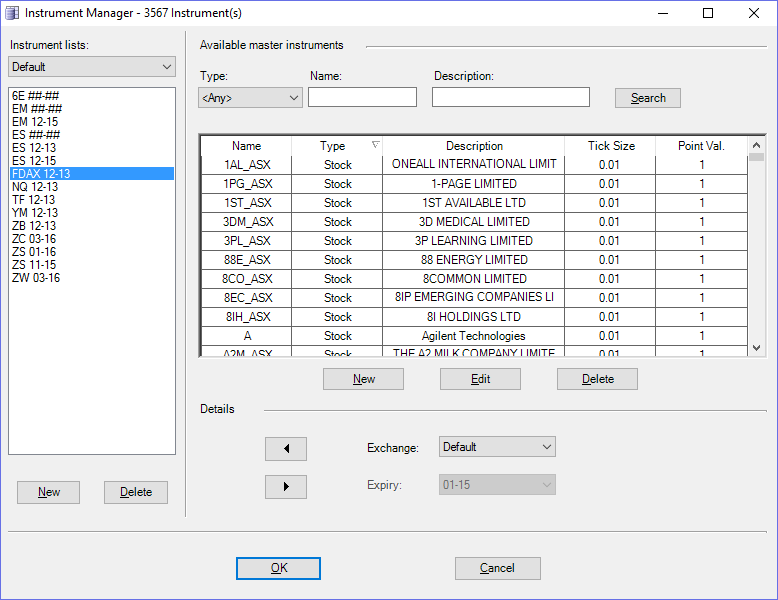Click Delete below the instruments table
The height and width of the screenshot is (600, 778).
597,379
